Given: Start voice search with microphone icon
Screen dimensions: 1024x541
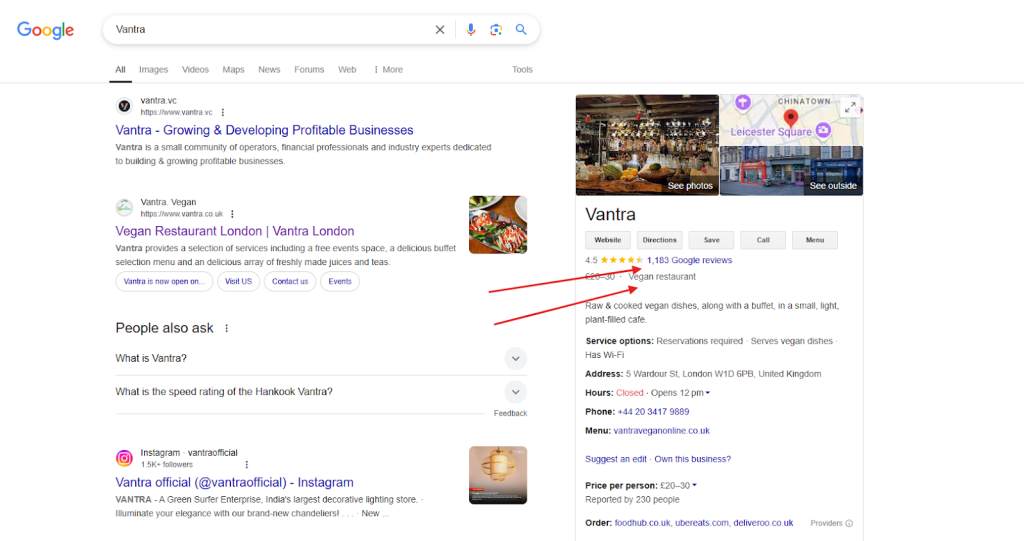Looking at the screenshot, I should (471, 30).
